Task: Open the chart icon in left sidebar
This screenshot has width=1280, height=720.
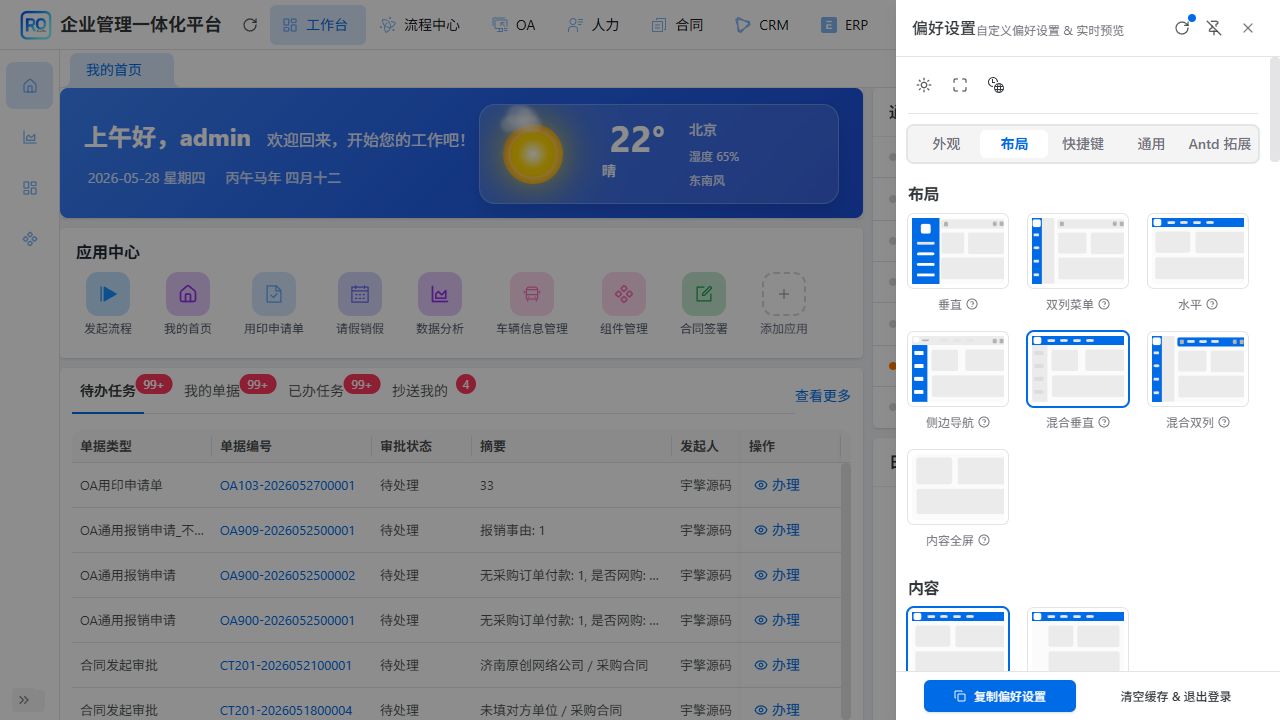Action: click(x=30, y=137)
